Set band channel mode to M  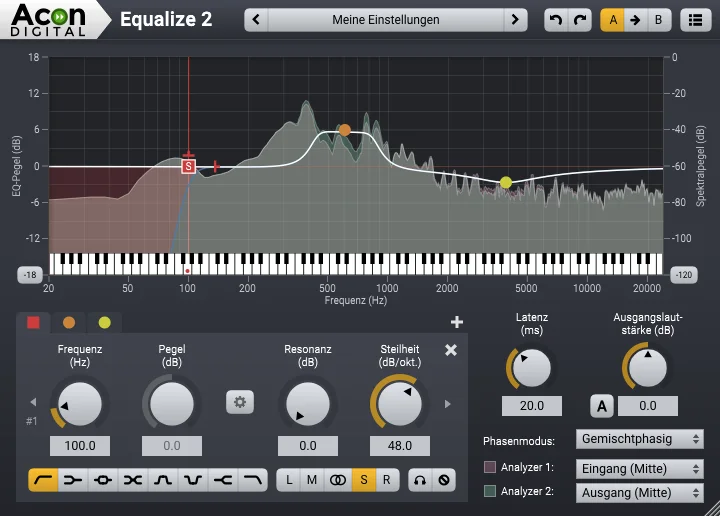[312, 480]
